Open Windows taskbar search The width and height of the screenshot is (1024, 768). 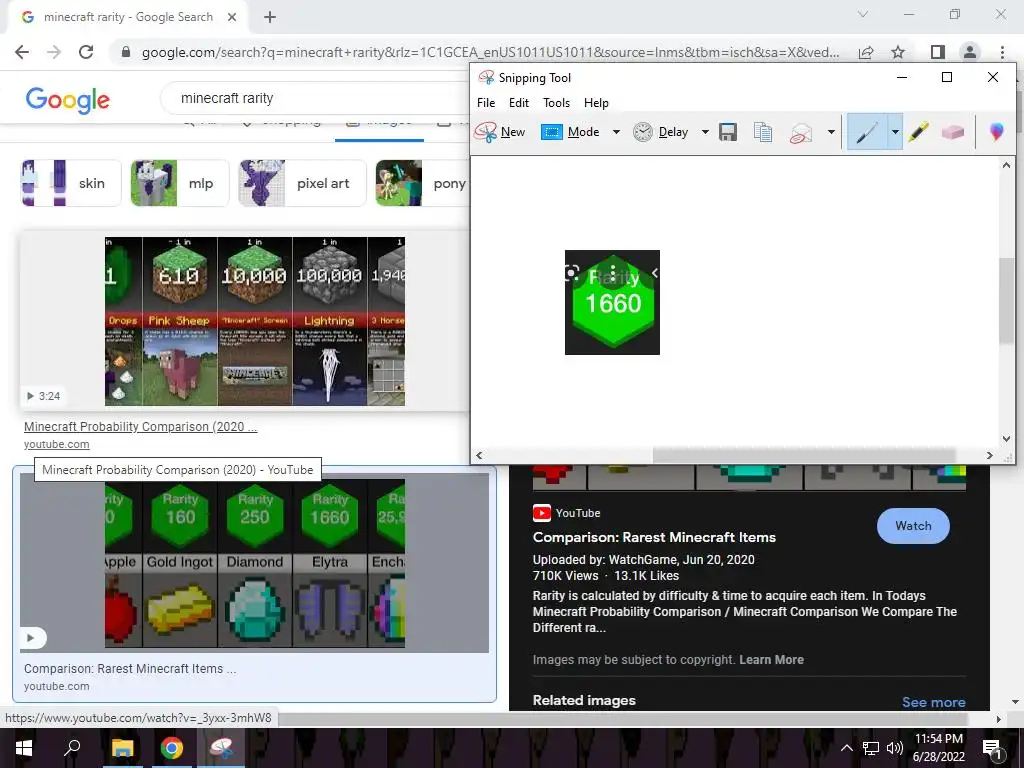tap(72, 748)
